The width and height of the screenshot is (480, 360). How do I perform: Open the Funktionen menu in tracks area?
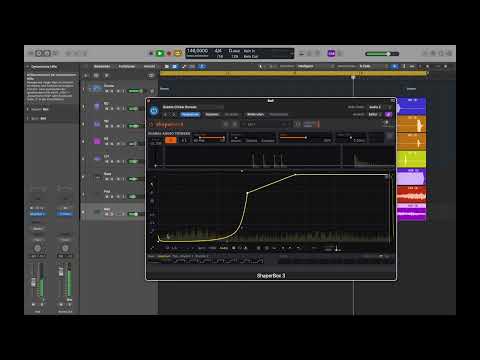tap(127, 66)
